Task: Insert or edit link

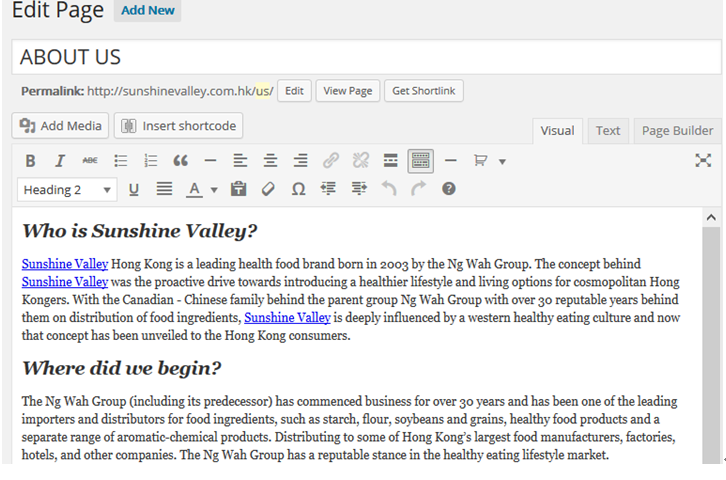Action: (x=331, y=161)
